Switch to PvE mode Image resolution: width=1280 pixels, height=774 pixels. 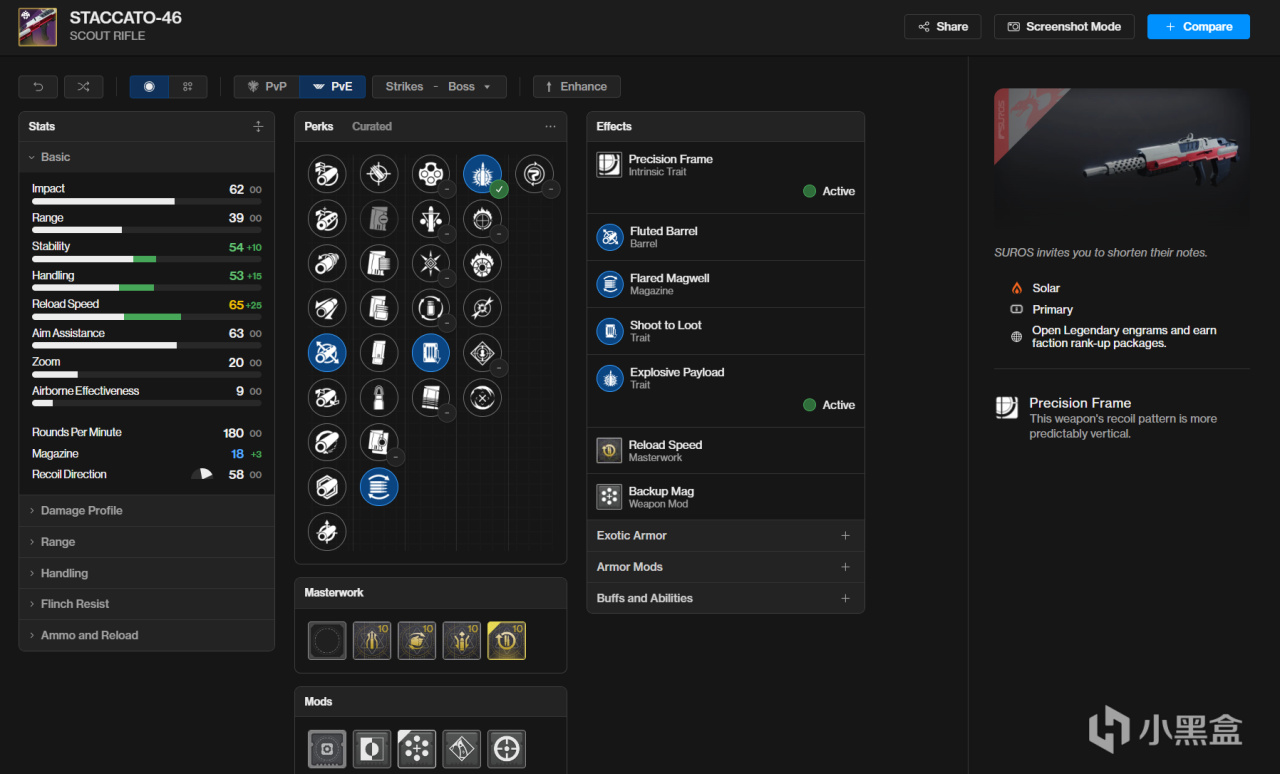(332, 87)
